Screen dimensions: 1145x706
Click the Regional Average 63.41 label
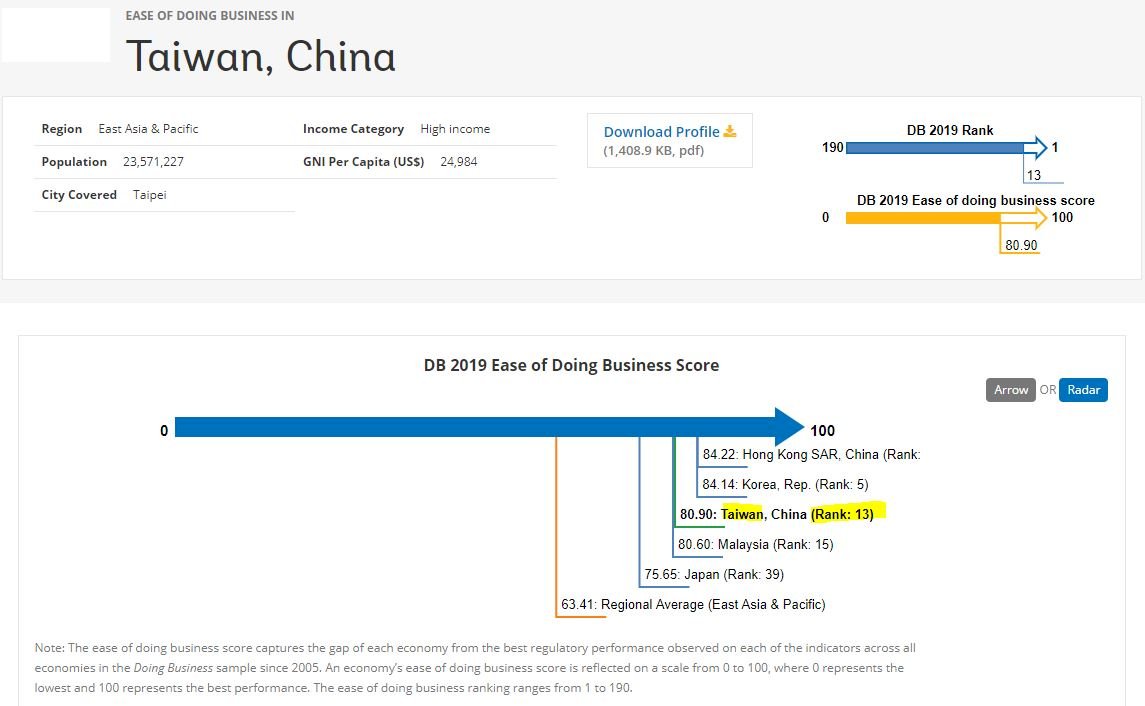tap(693, 604)
